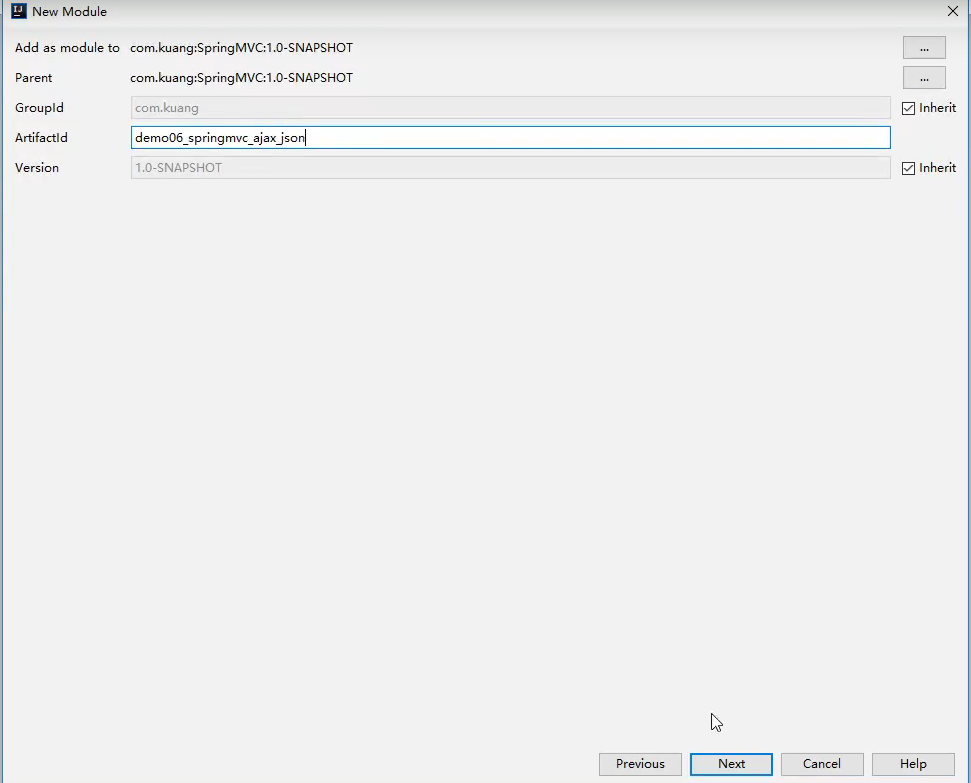Image resolution: width=971 pixels, height=783 pixels.
Task: Click the Version field 1.0-SNAPSHOT
Action: point(510,168)
